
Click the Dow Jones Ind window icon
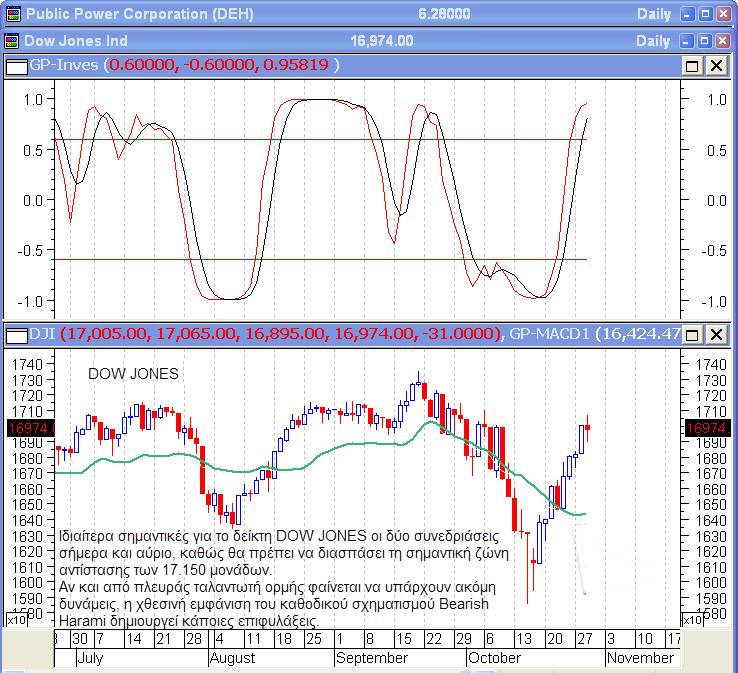point(11,41)
